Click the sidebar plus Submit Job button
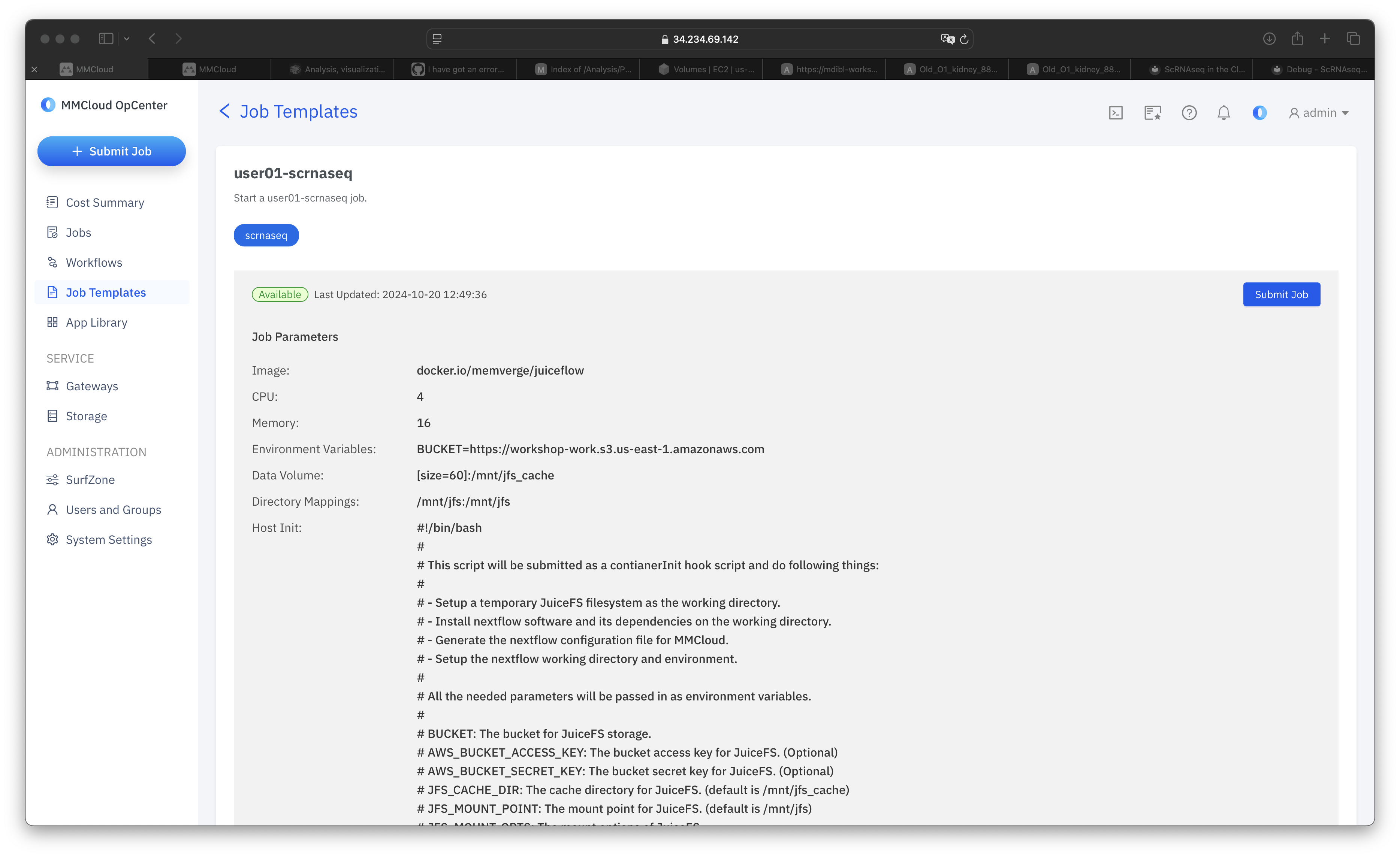Viewport: 1400px width, 857px height. tap(111, 152)
